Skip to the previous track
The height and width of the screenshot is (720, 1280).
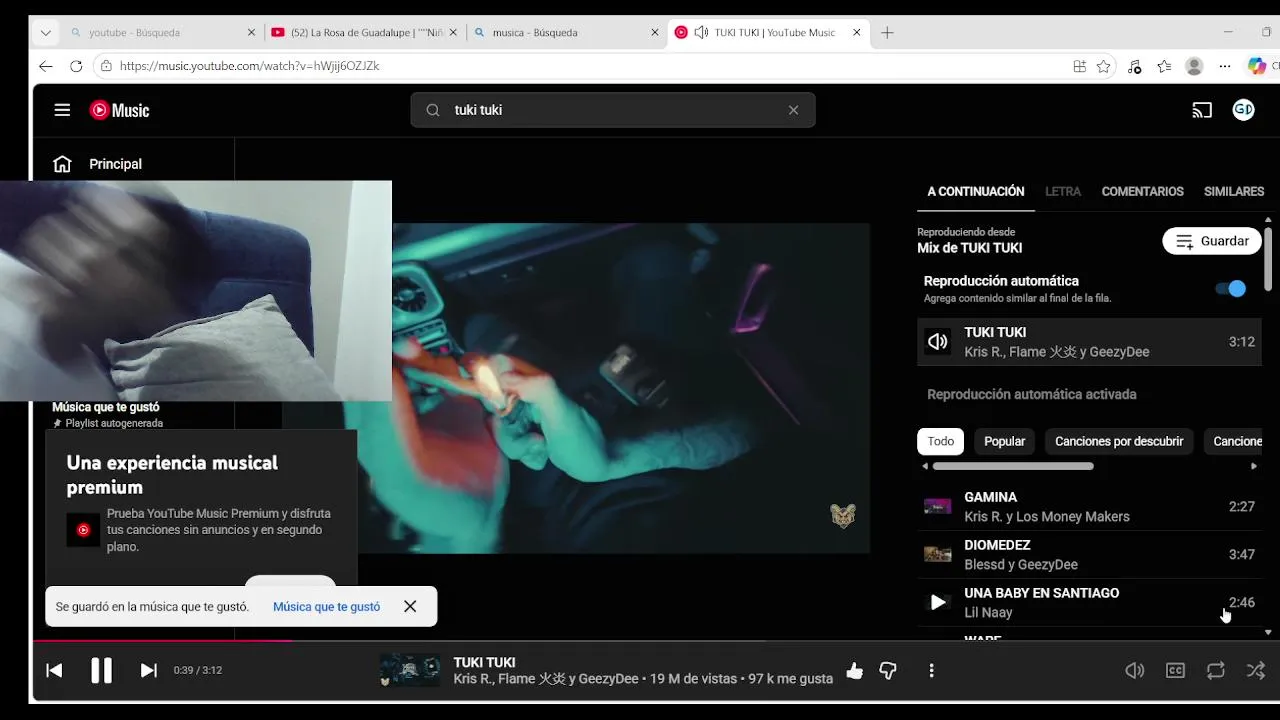(x=54, y=670)
